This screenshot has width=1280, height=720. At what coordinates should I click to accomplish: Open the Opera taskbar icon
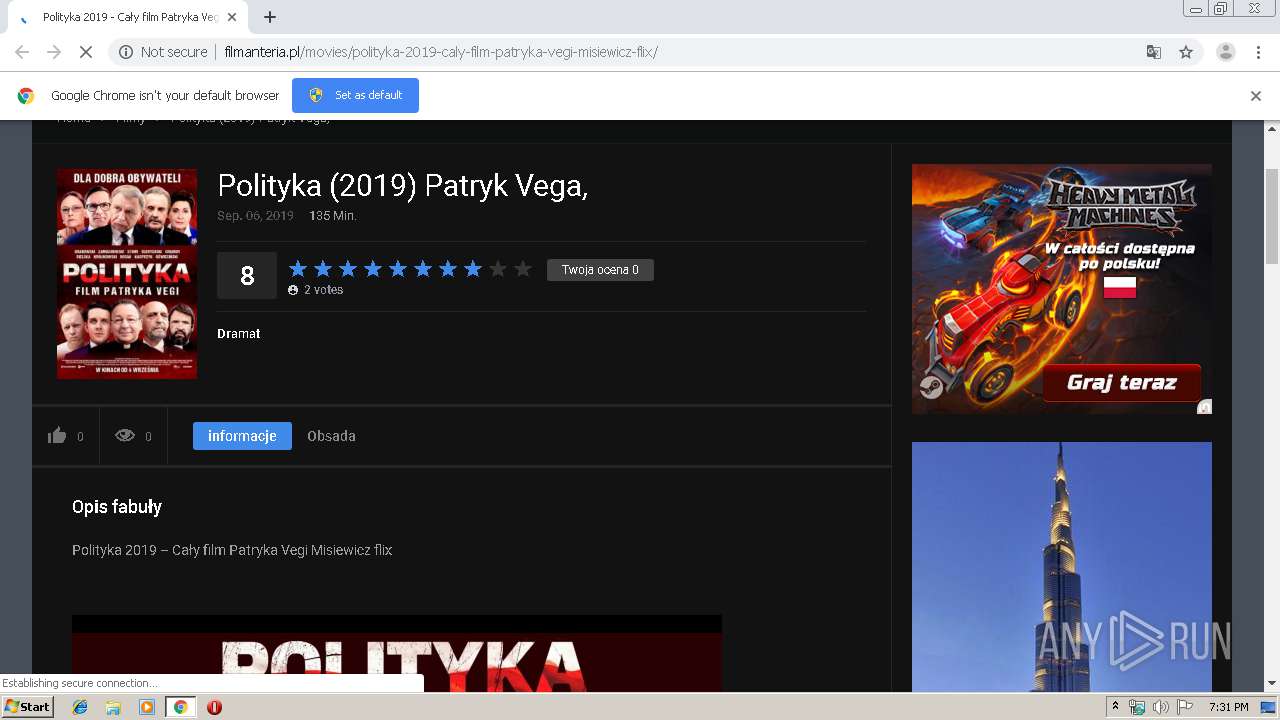(214, 707)
